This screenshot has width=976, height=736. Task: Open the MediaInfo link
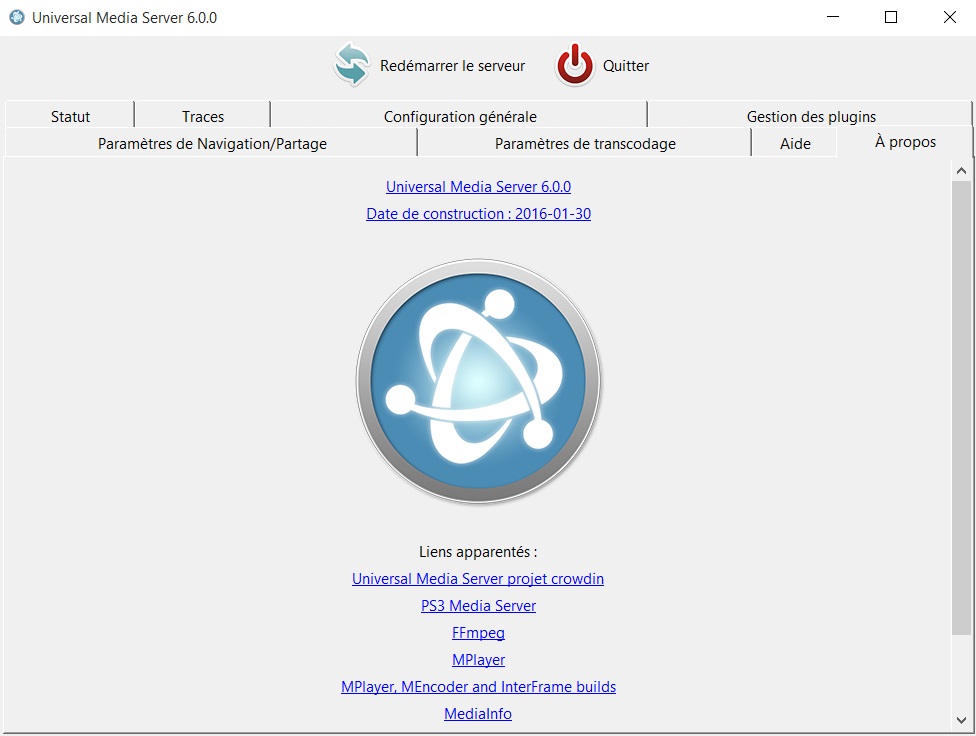click(x=478, y=714)
